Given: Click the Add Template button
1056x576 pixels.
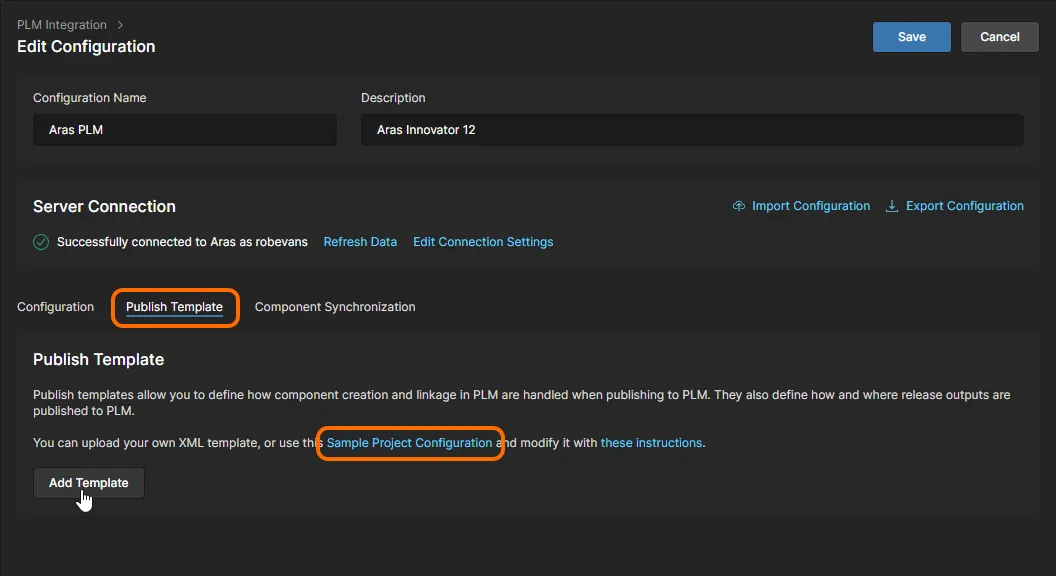Looking at the screenshot, I should coord(89,483).
